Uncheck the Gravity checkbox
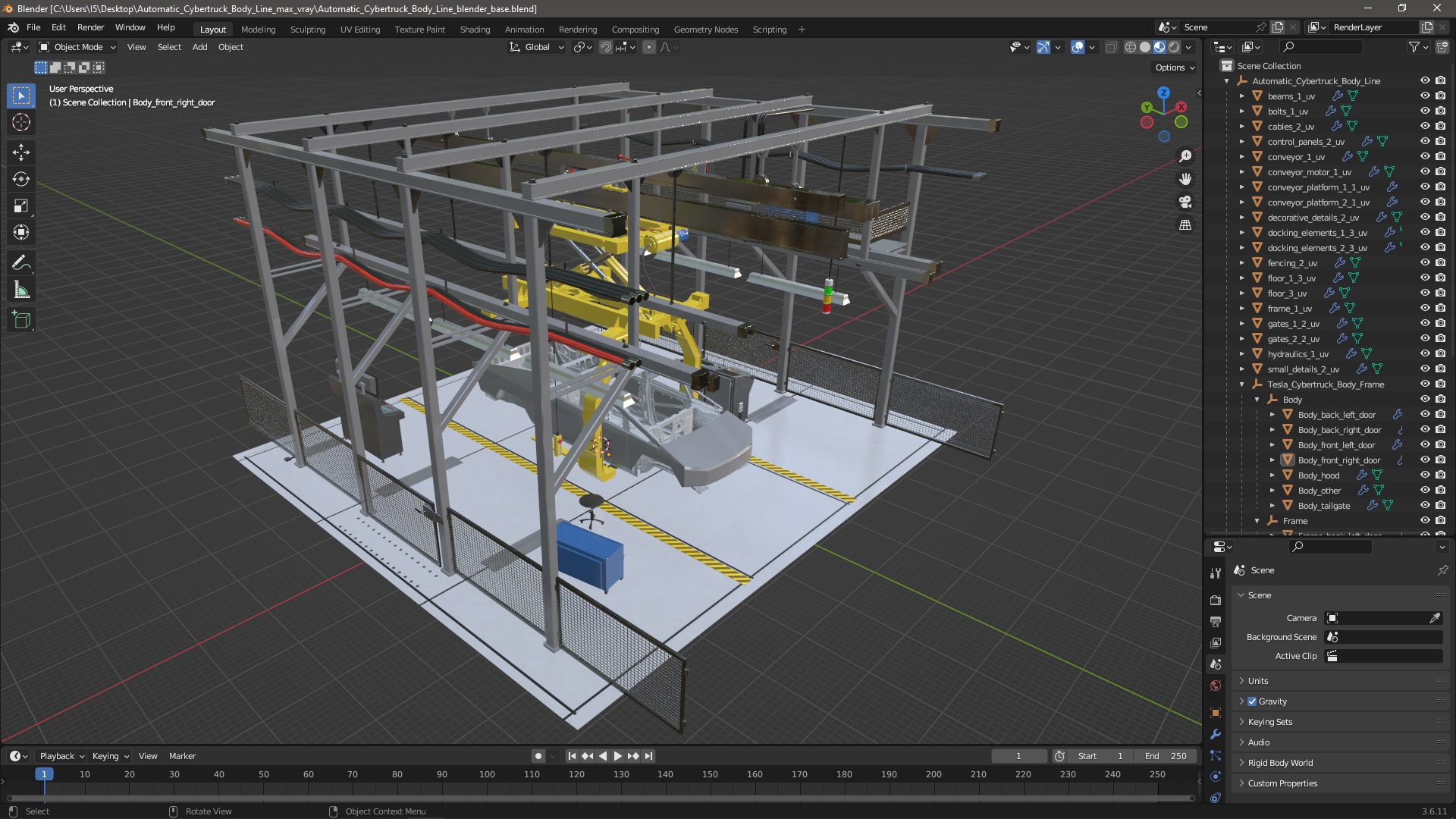This screenshot has height=819, width=1456. coord(1252,701)
